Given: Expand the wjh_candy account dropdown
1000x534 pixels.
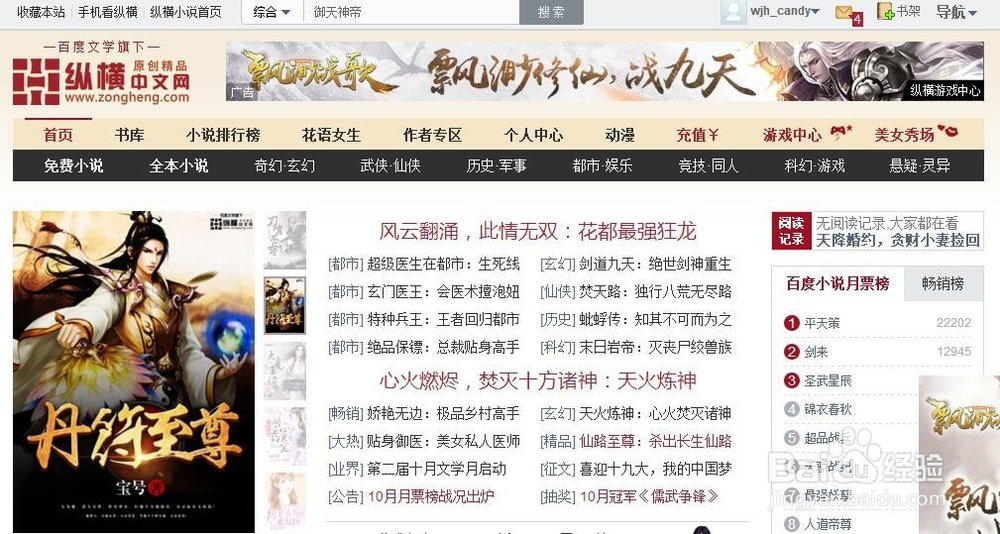Looking at the screenshot, I should click(784, 11).
